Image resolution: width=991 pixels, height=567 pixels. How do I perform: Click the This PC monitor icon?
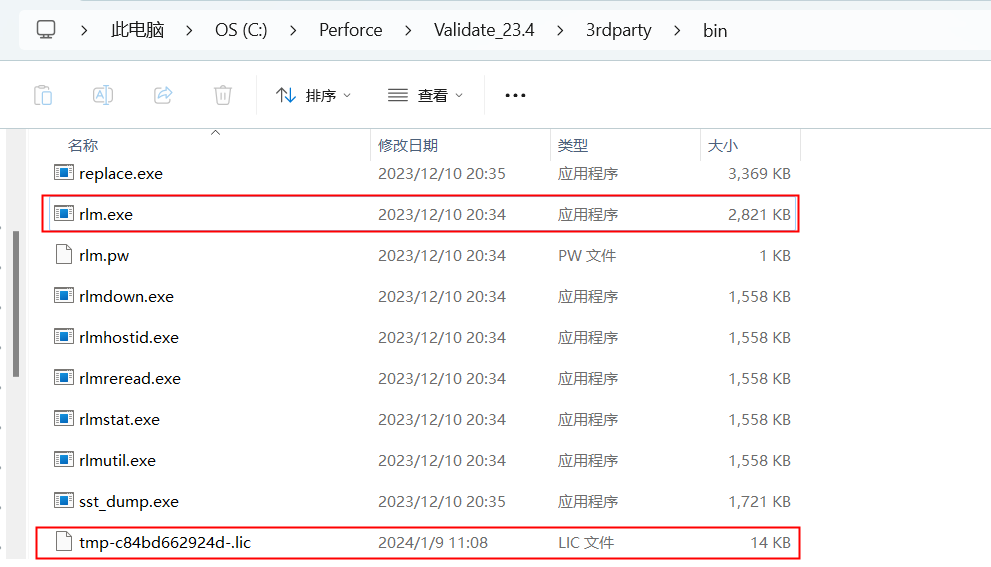46,30
